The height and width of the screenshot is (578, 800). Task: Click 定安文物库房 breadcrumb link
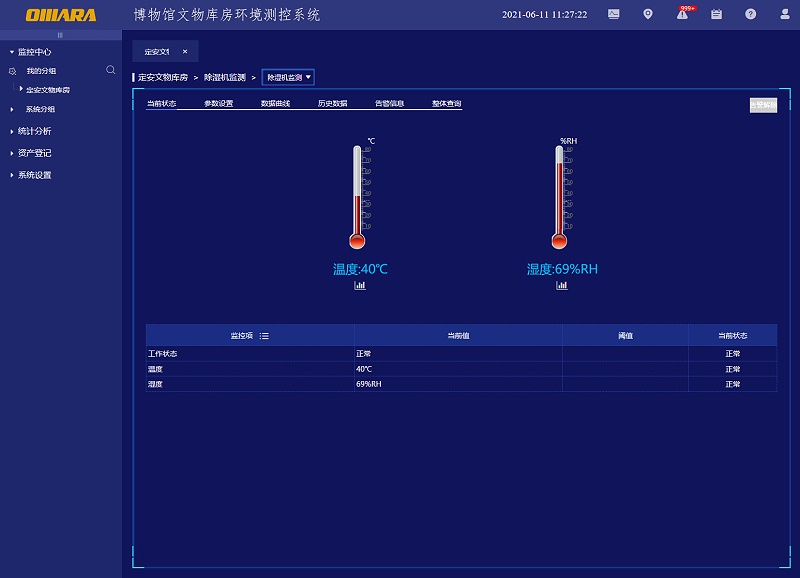pyautogui.click(x=162, y=77)
